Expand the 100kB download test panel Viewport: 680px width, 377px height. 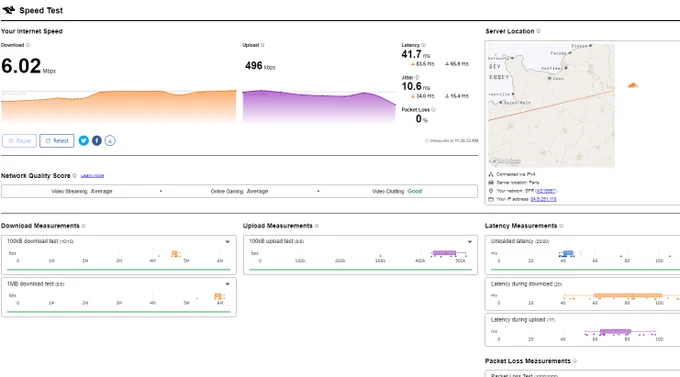tap(227, 242)
